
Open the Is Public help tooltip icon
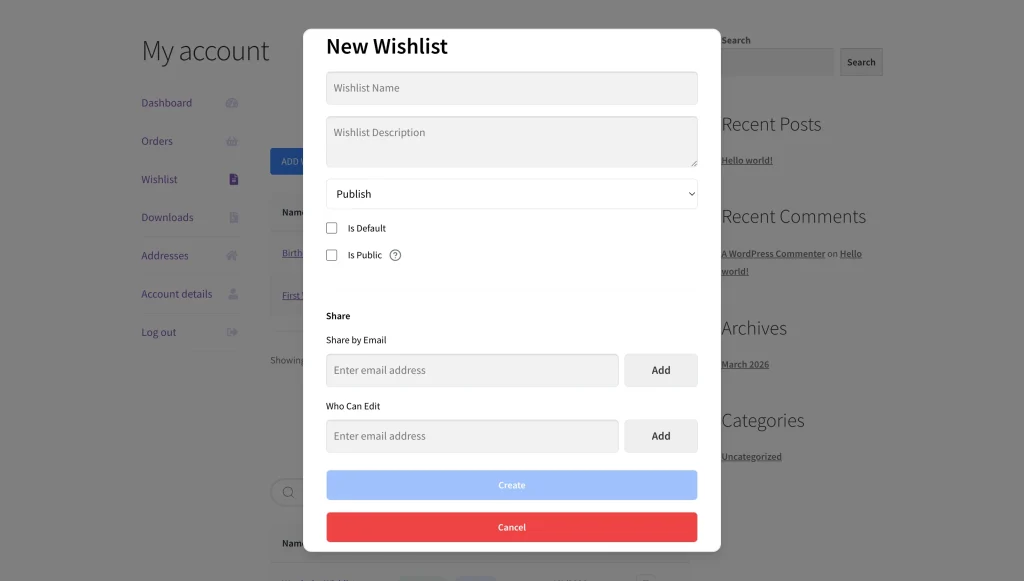pyautogui.click(x=395, y=255)
